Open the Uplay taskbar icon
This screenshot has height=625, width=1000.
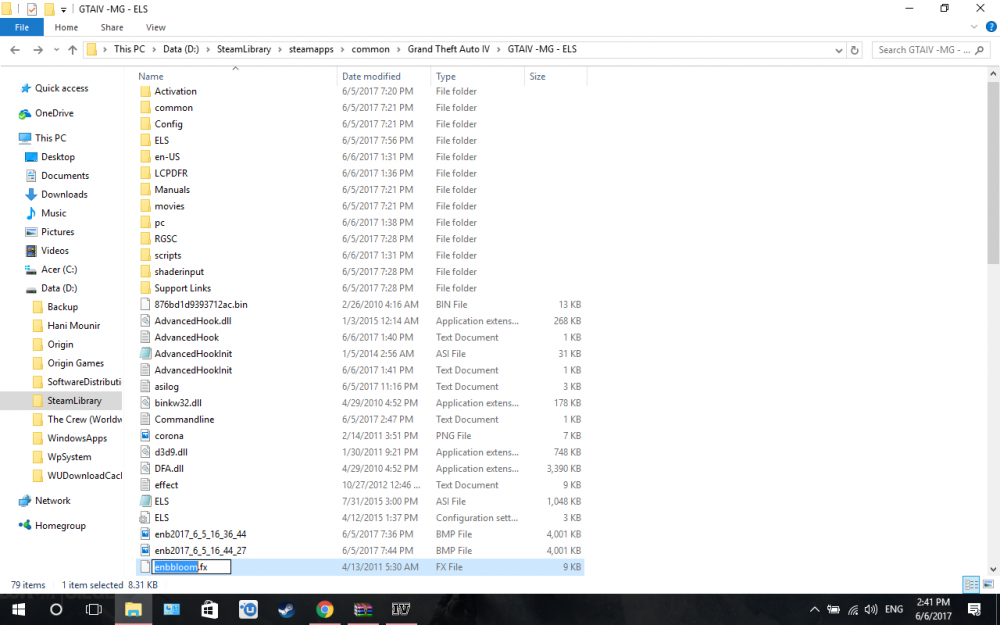(x=248, y=610)
